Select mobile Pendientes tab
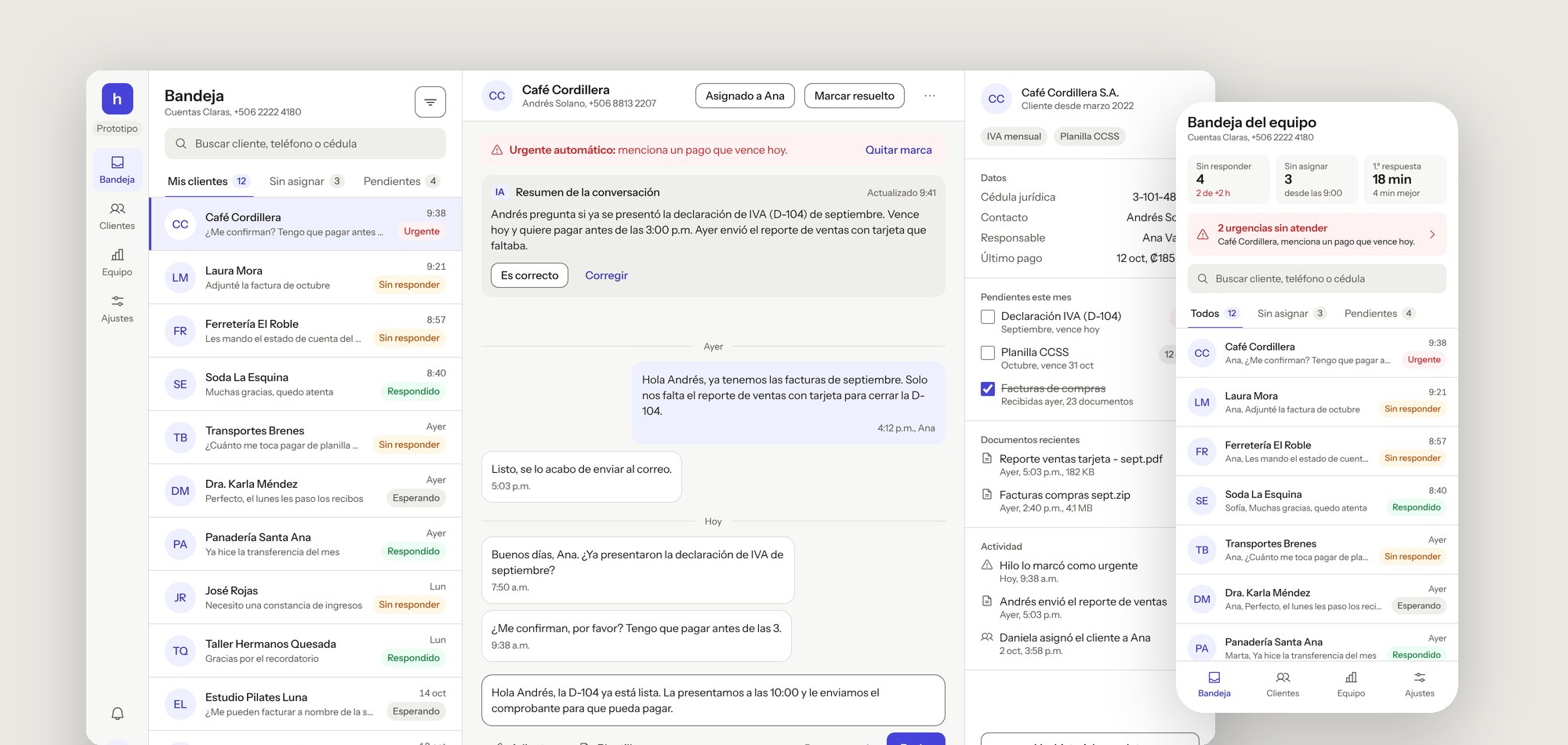Viewport: 1568px width, 745px height. [x=1379, y=313]
